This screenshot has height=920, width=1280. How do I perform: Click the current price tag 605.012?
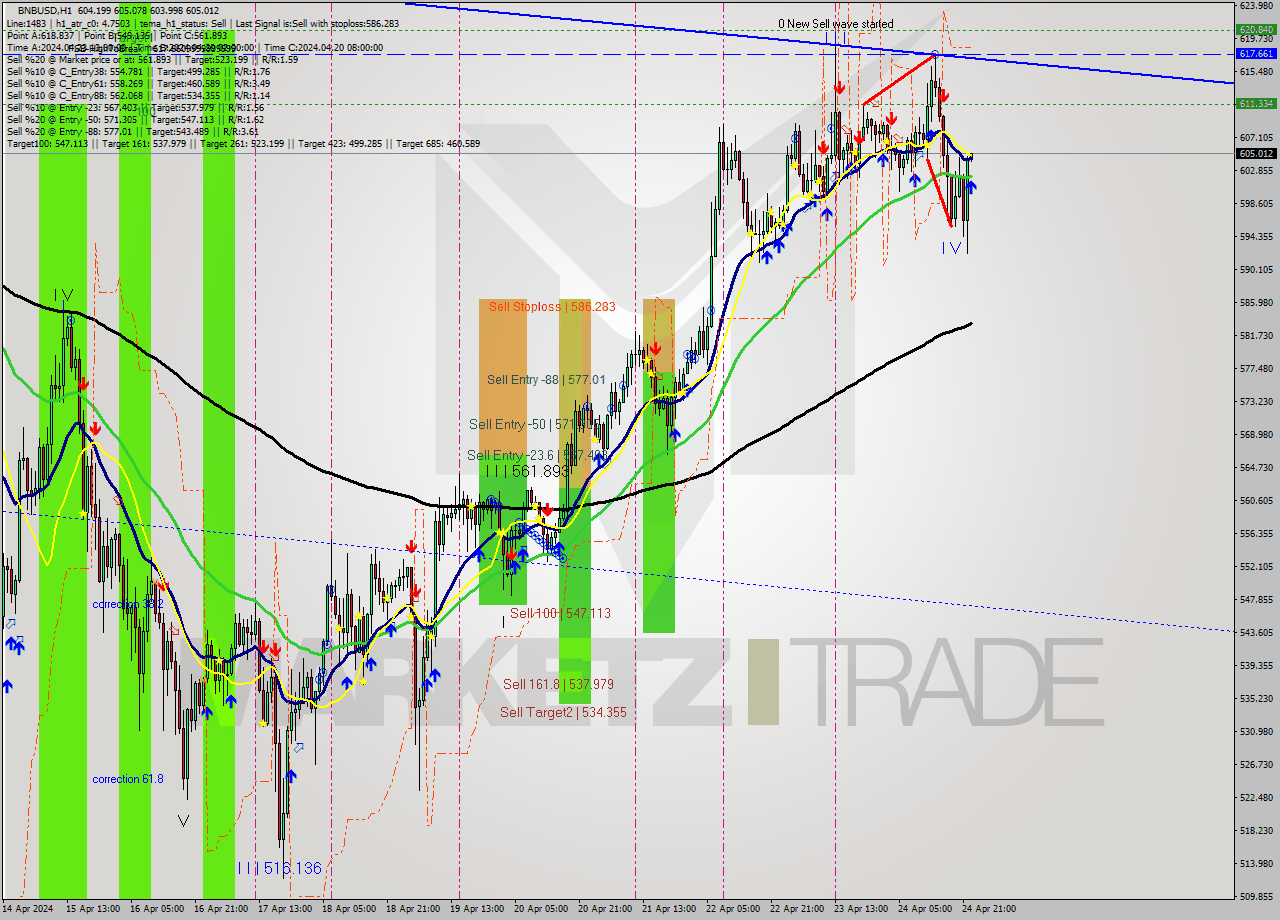point(1256,154)
